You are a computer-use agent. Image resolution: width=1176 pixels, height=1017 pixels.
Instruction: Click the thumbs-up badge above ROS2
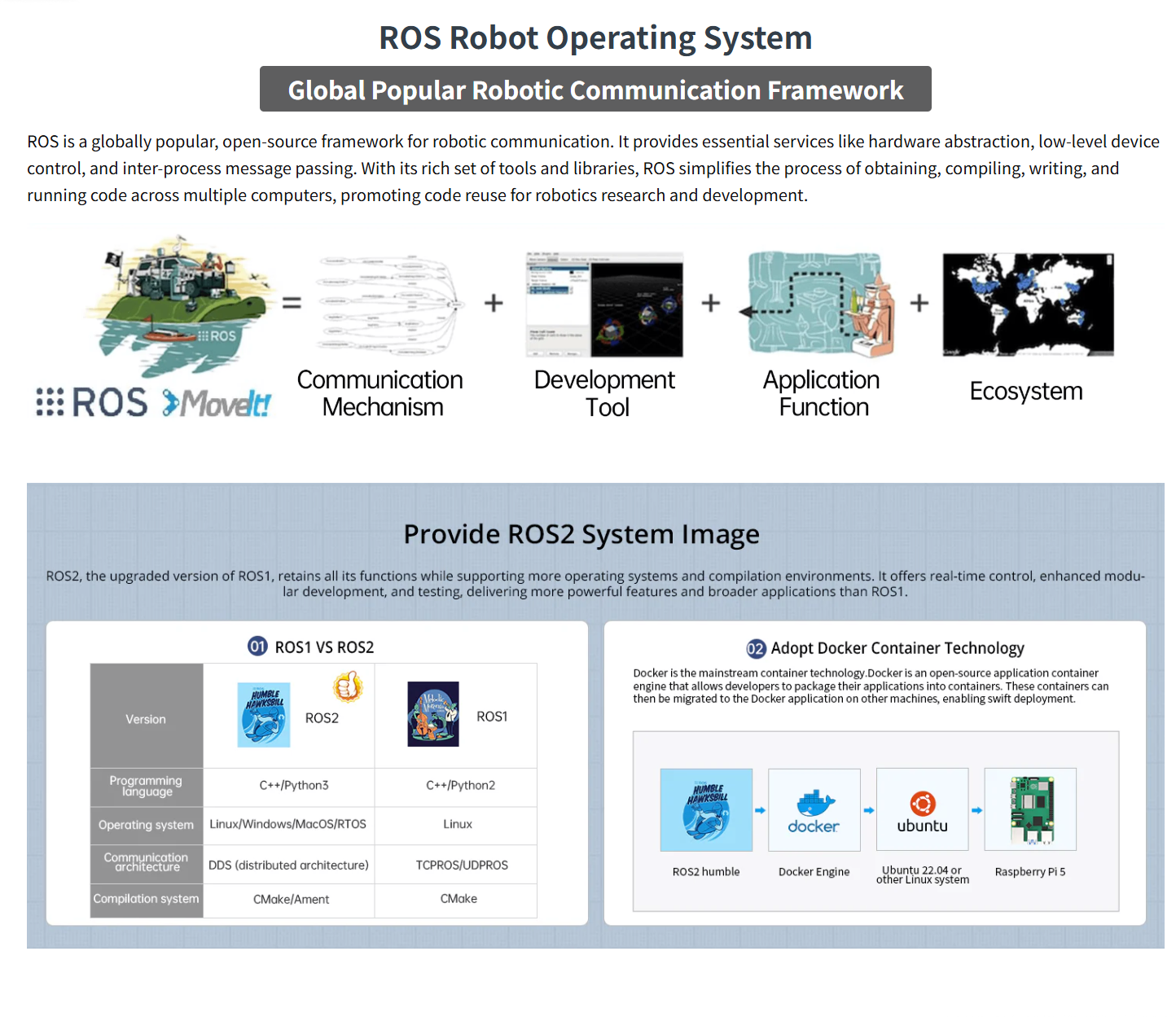click(x=348, y=686)
